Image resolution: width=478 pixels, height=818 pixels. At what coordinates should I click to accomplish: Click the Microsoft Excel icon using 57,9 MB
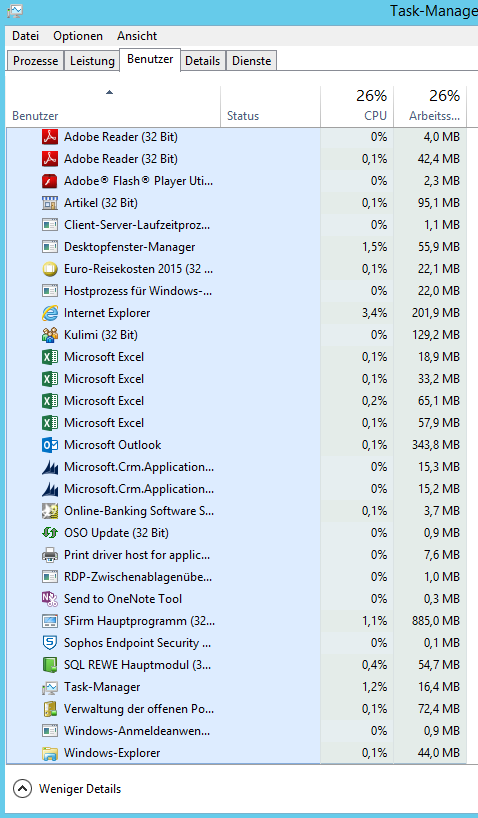(50, 423)
